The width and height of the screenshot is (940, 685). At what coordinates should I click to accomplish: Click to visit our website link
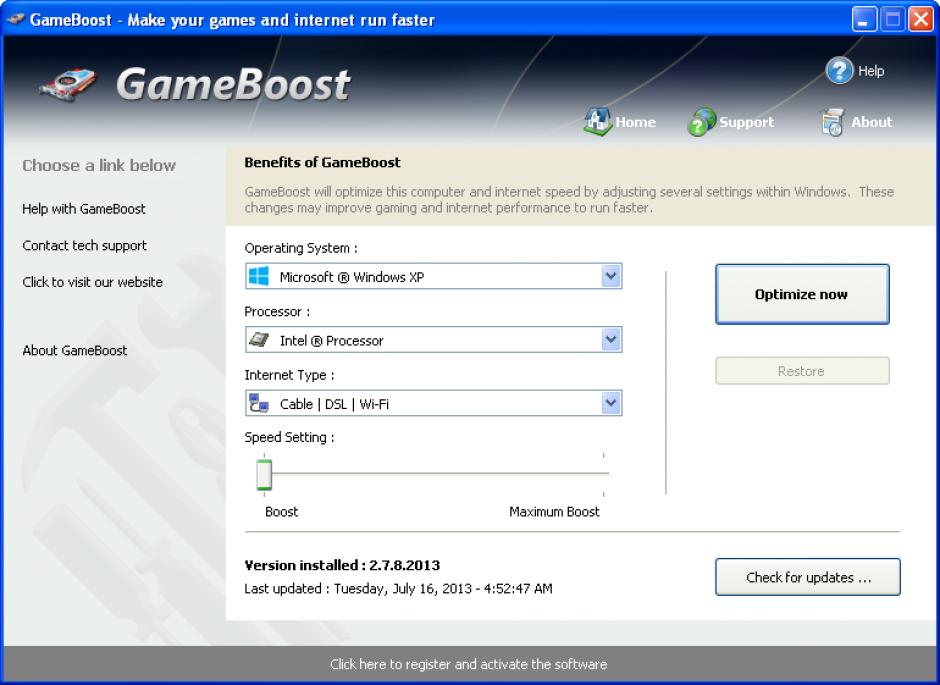tap(92, 282)
